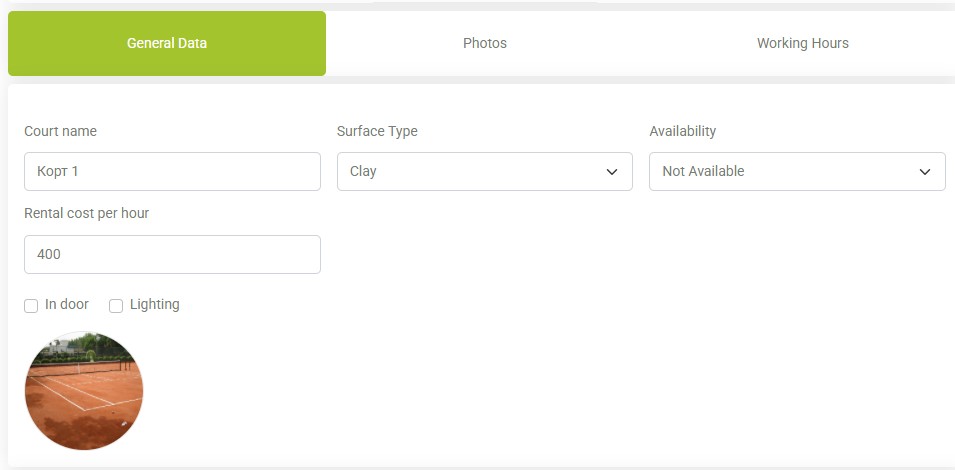Image resolution: width=955 pixels, height=470 pixels.
Task: Tick the In door checkbox
Action: pyautogui.click(x=31, y=306)
